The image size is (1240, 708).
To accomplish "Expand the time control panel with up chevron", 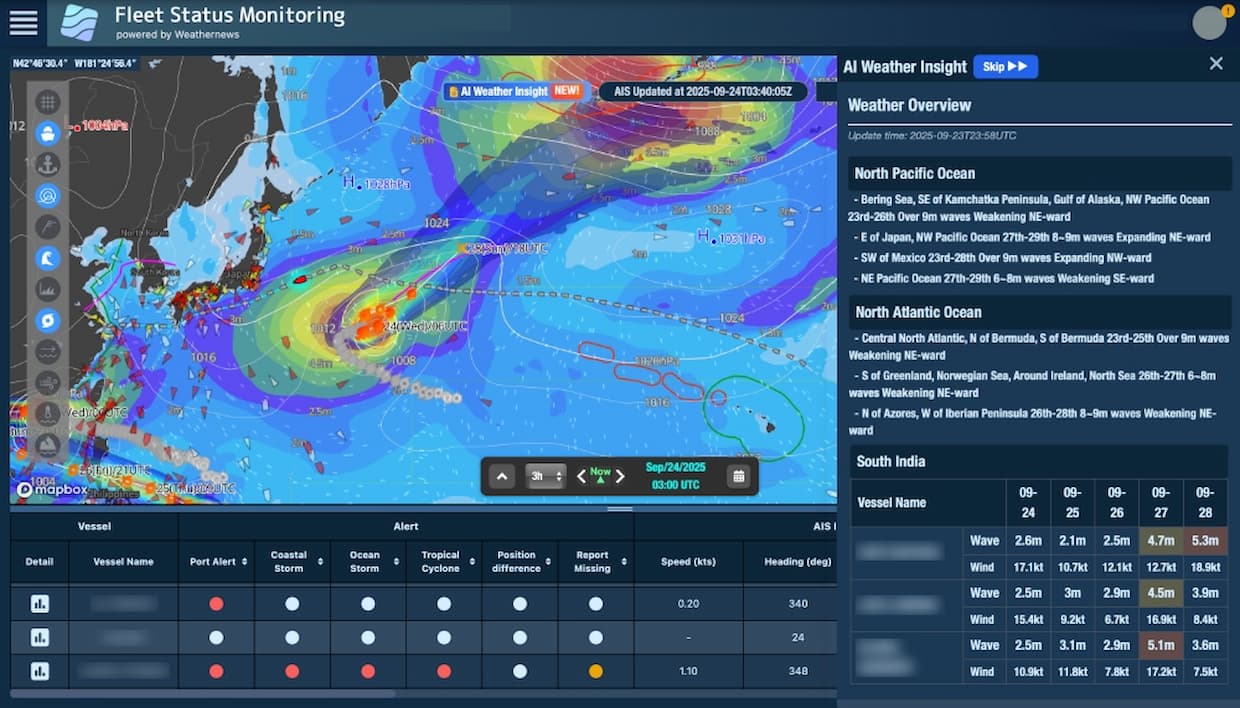I will (x=502, y=476).
